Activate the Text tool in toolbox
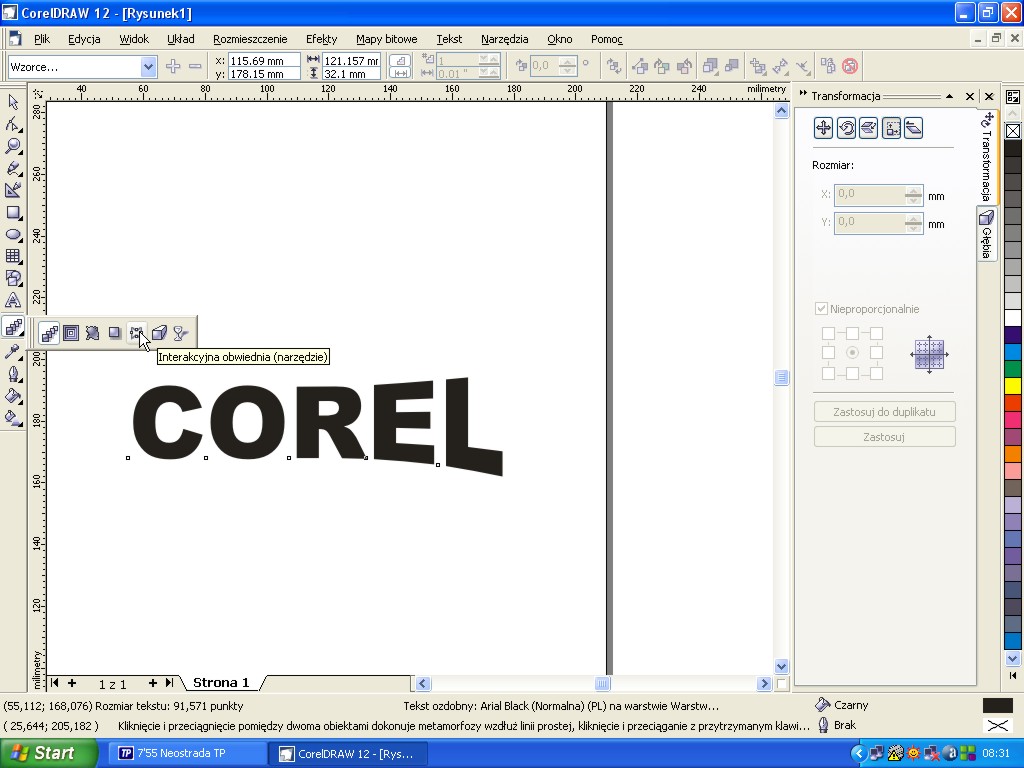The image size is (1024, 768). pos(13,300)
